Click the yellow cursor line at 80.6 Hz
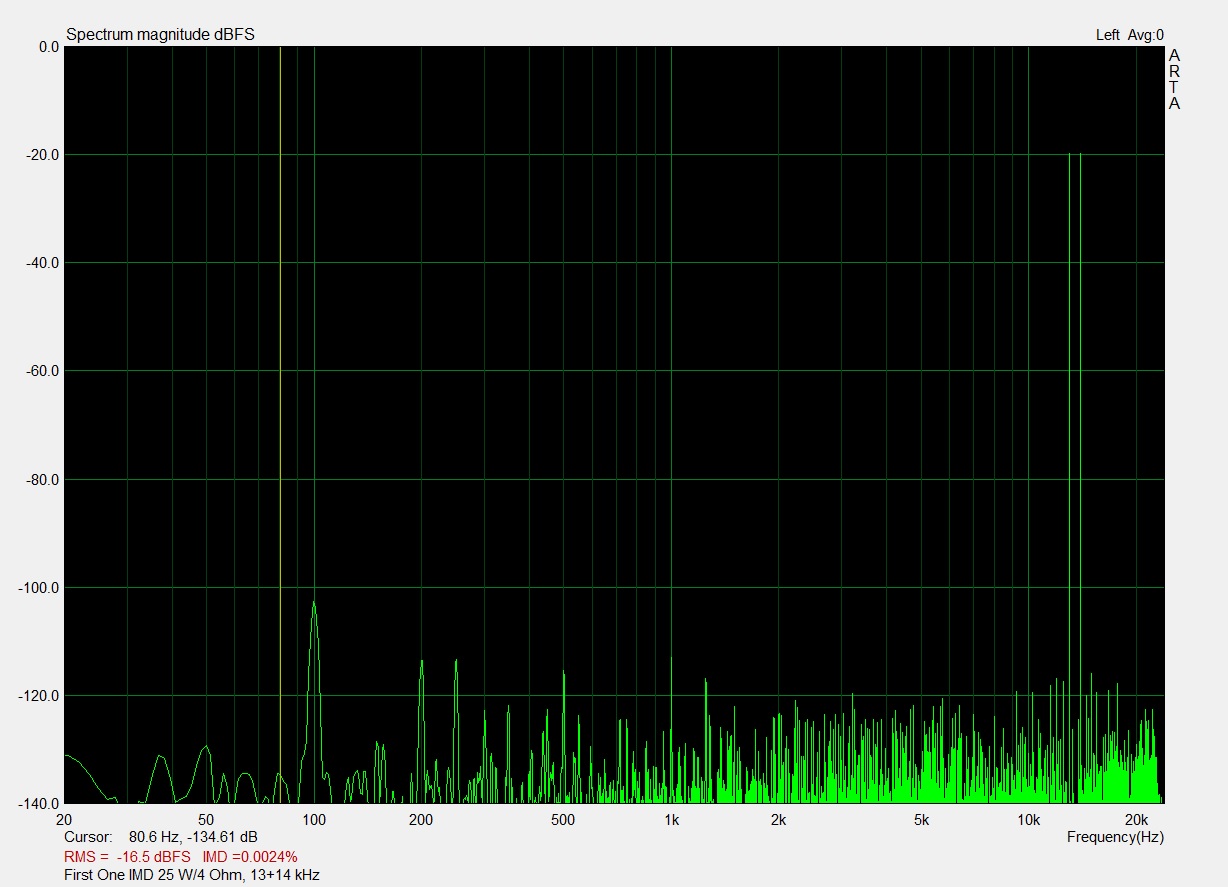The height and width of the screenshot is (887, 1228). tap(280, 425)
